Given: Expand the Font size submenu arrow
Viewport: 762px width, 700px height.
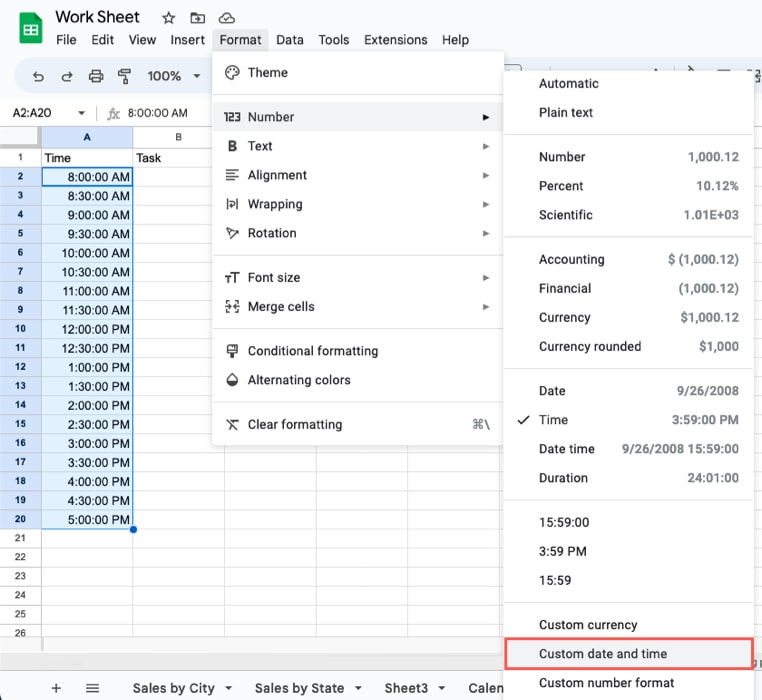Looking at the screenshot, I should coord(485,278).
